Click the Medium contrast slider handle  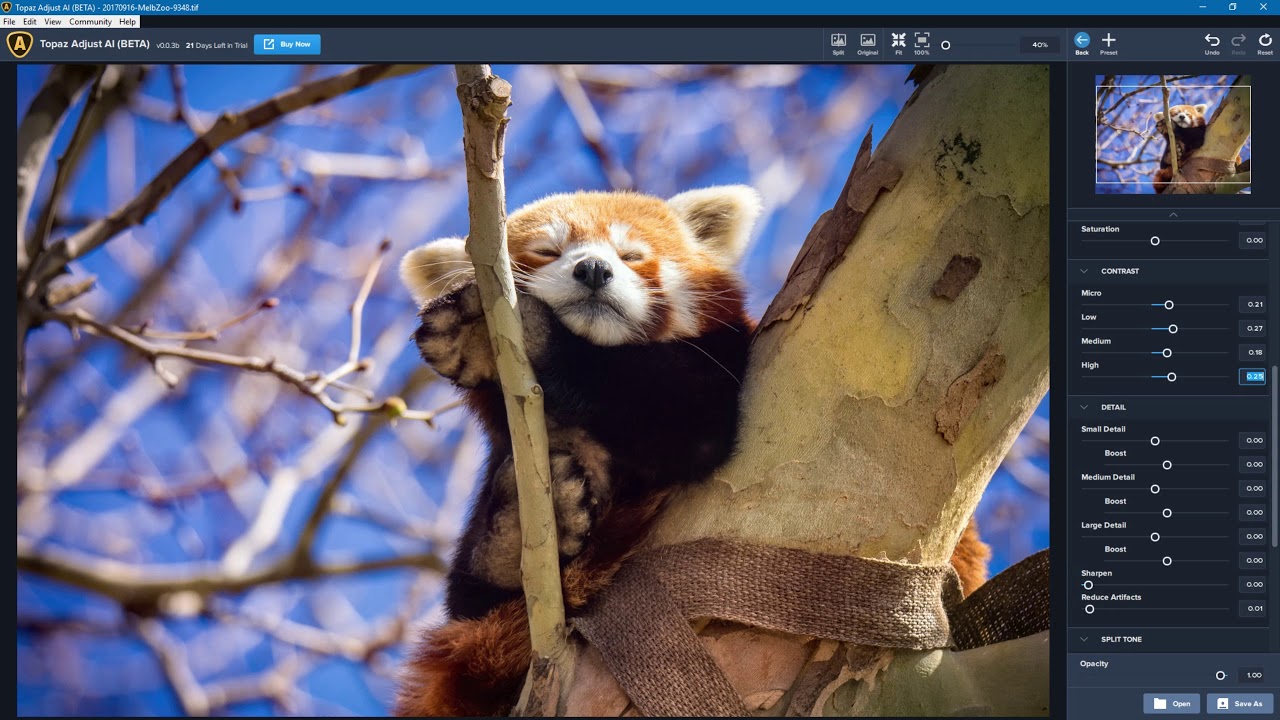(x=1167, y=353)
